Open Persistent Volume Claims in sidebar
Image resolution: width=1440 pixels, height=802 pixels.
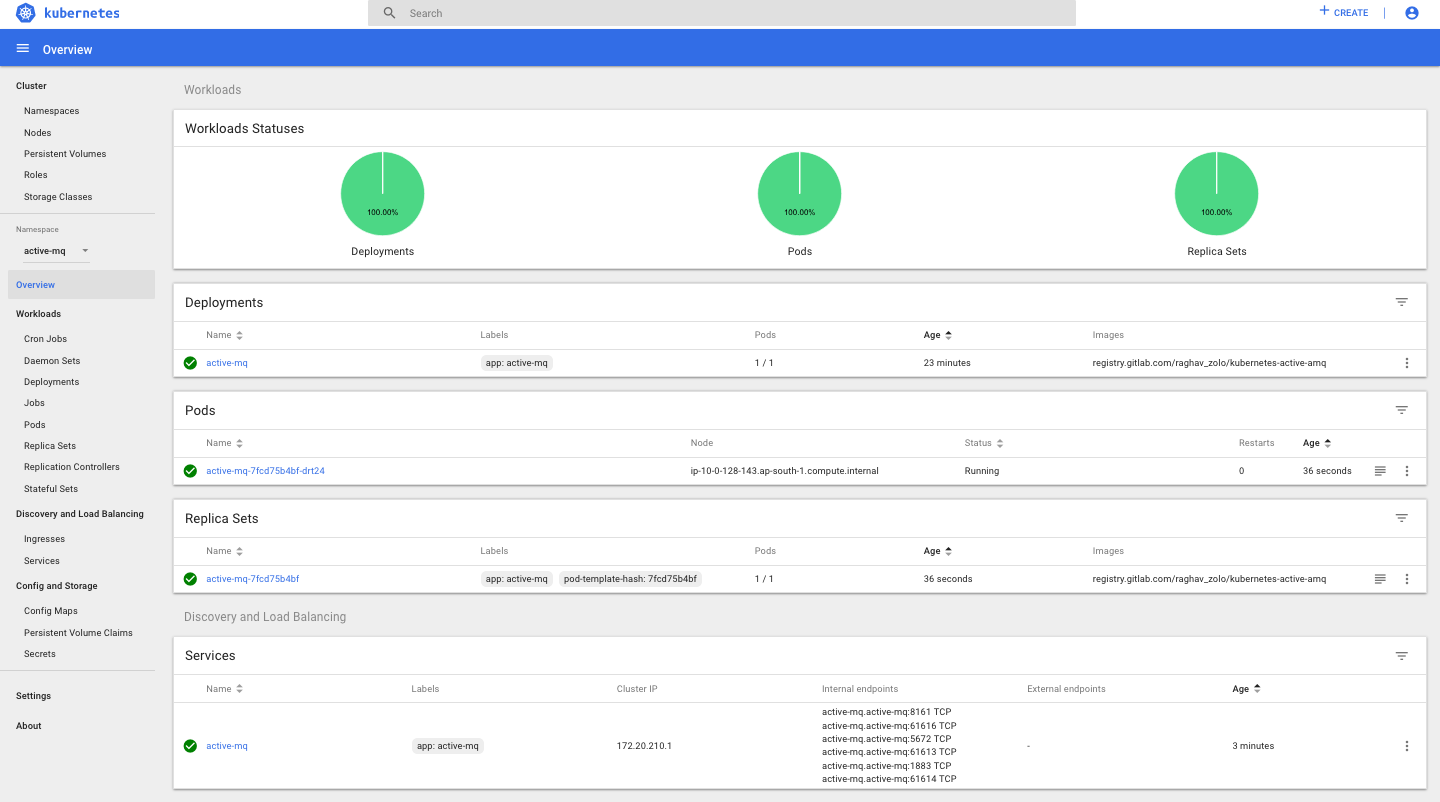78,633
